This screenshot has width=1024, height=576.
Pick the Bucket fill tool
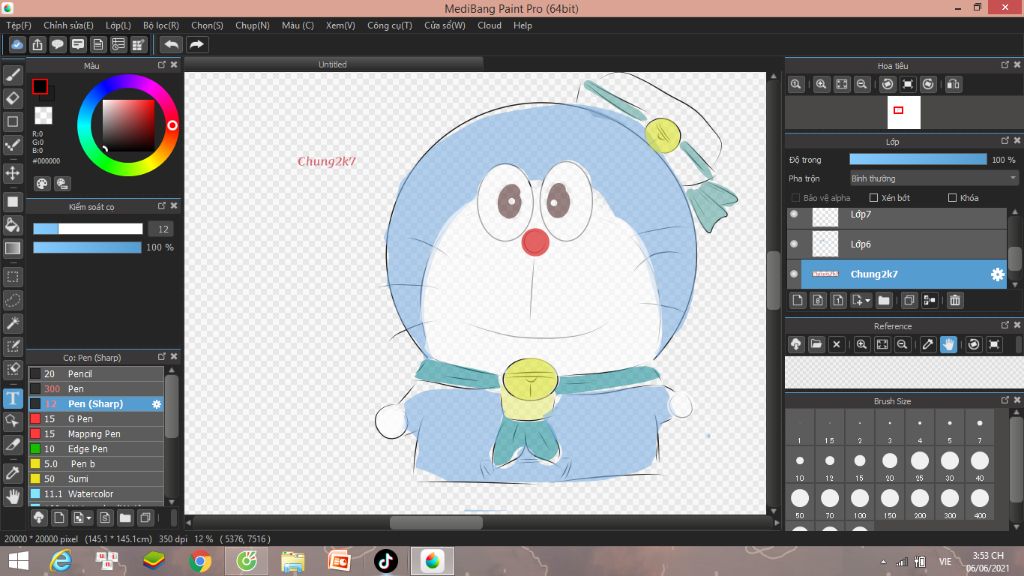pyautogui.click(x=12, y=225)
